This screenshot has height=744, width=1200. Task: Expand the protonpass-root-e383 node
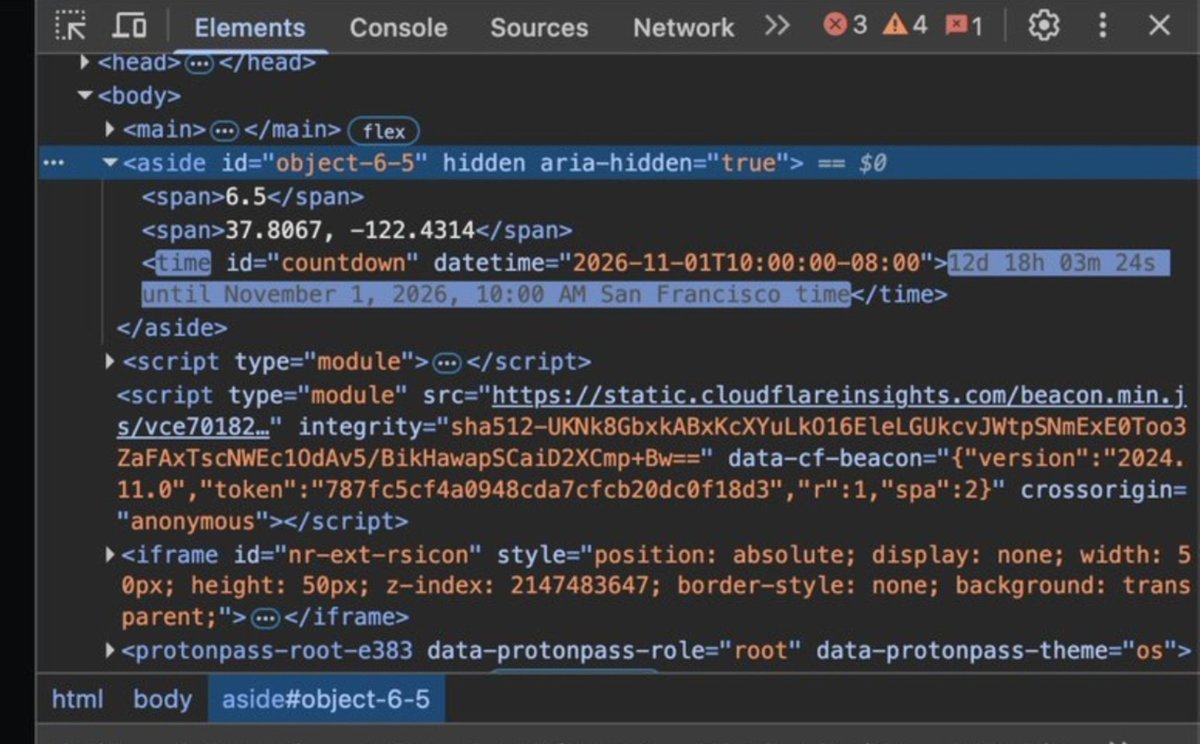(x=110, y=651)
